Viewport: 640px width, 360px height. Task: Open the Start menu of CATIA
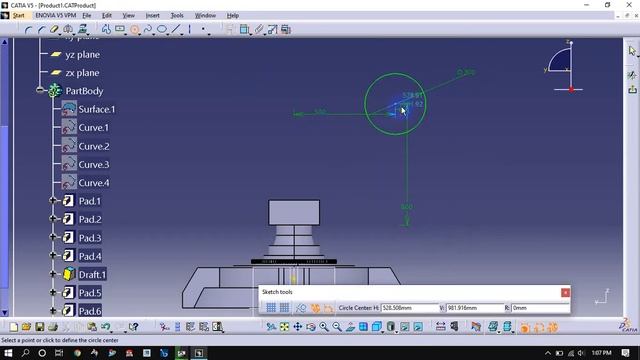[x=18, y=16]
